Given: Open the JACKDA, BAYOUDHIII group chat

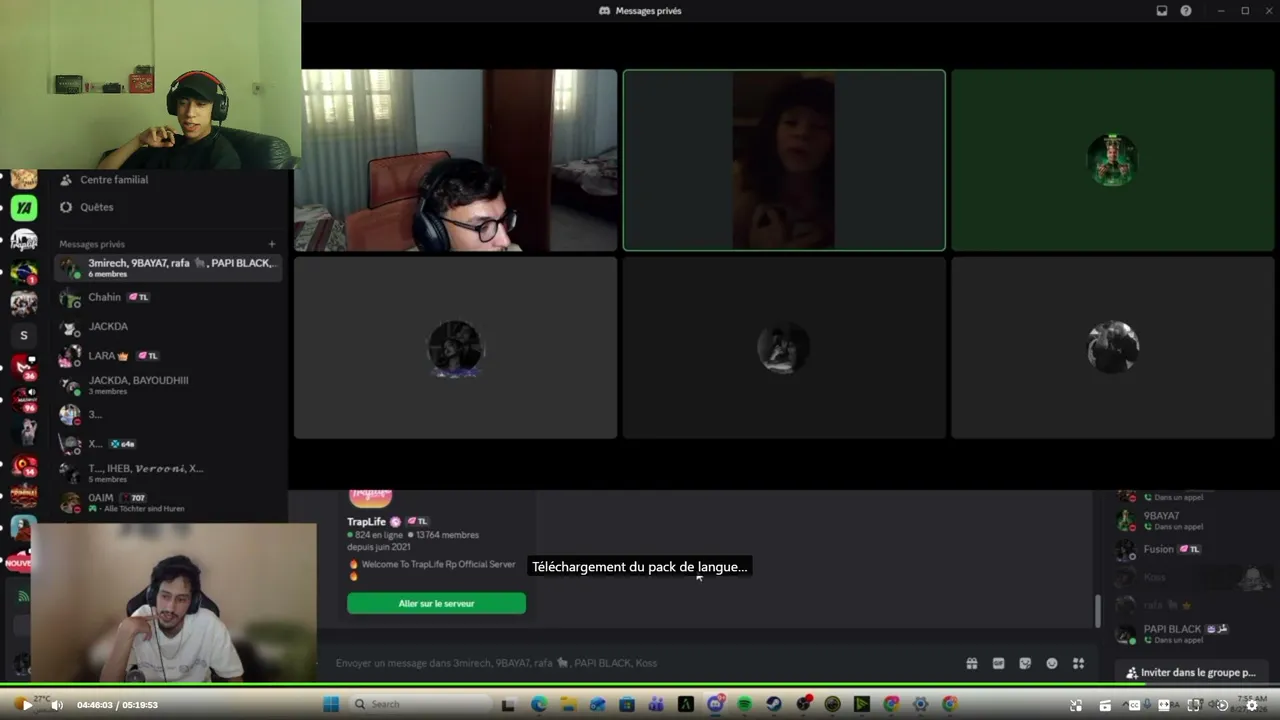Looking at the screenshot, I should 168,385.
